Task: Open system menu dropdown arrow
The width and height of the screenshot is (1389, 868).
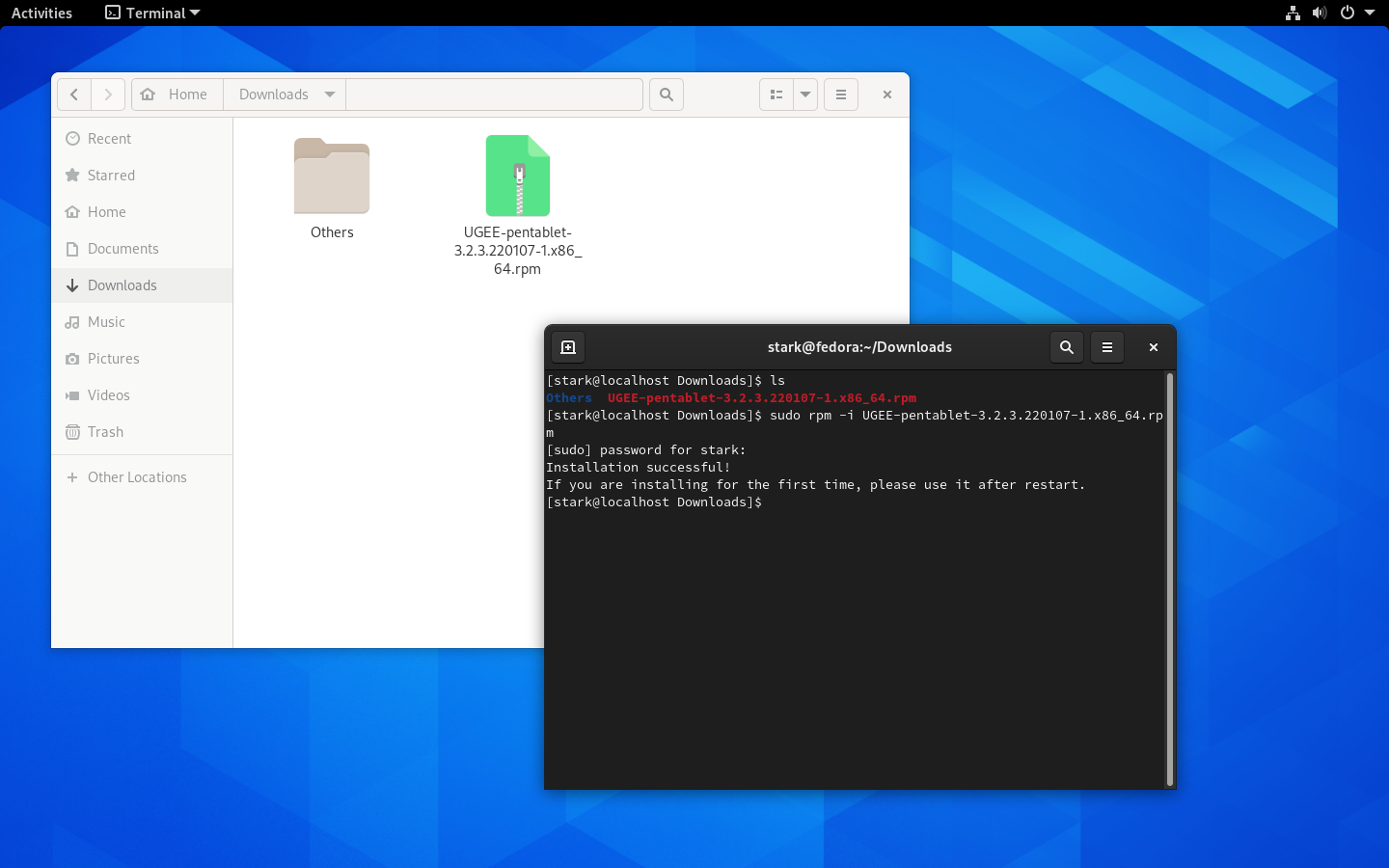Action: pos(1370,13)
